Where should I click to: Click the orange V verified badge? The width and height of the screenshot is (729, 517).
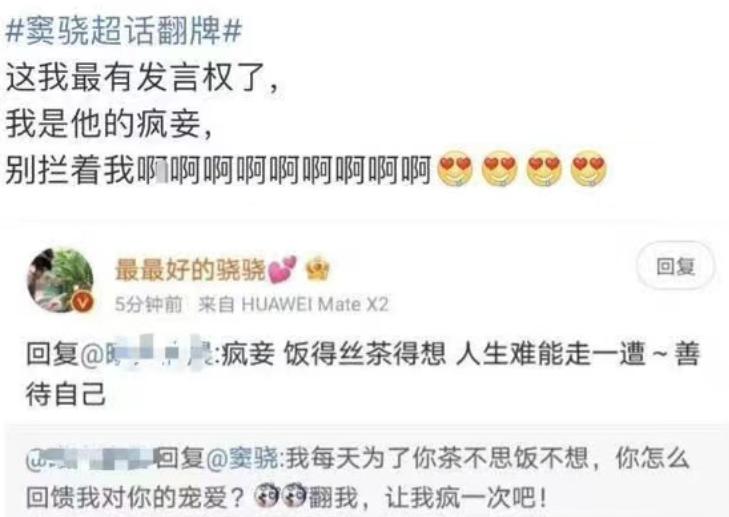[83, 303]
